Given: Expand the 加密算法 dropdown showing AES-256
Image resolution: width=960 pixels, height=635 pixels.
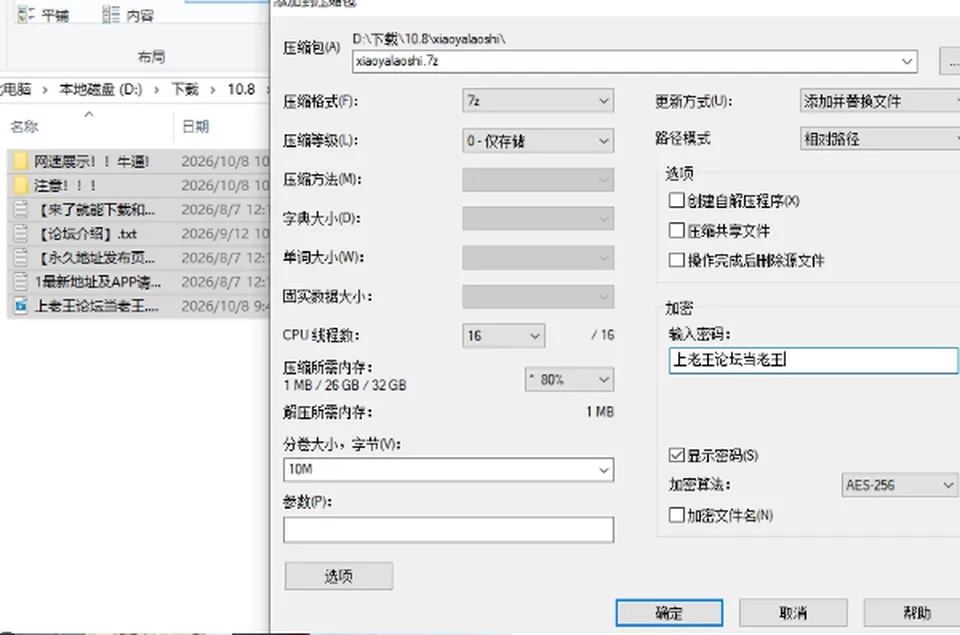Looking at the screenshot, I should tap(899, 485).
